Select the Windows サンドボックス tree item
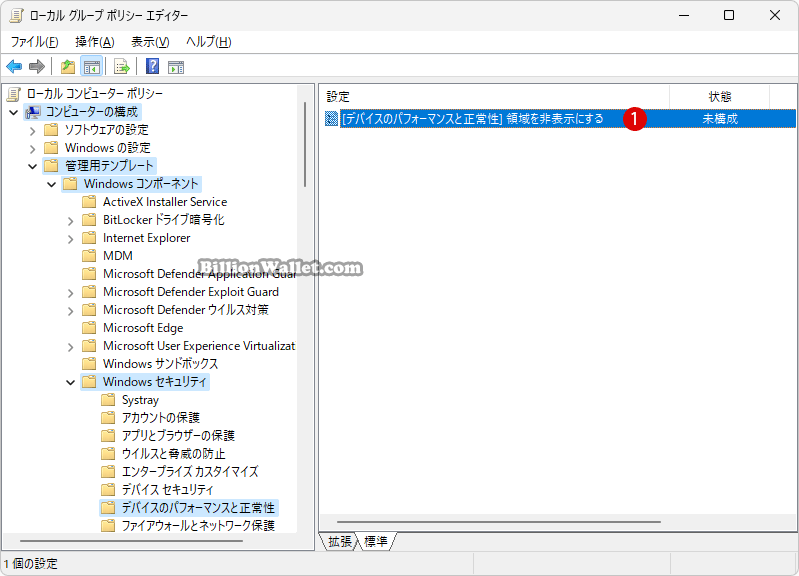 pyautogui.click(x=161, y=363)
